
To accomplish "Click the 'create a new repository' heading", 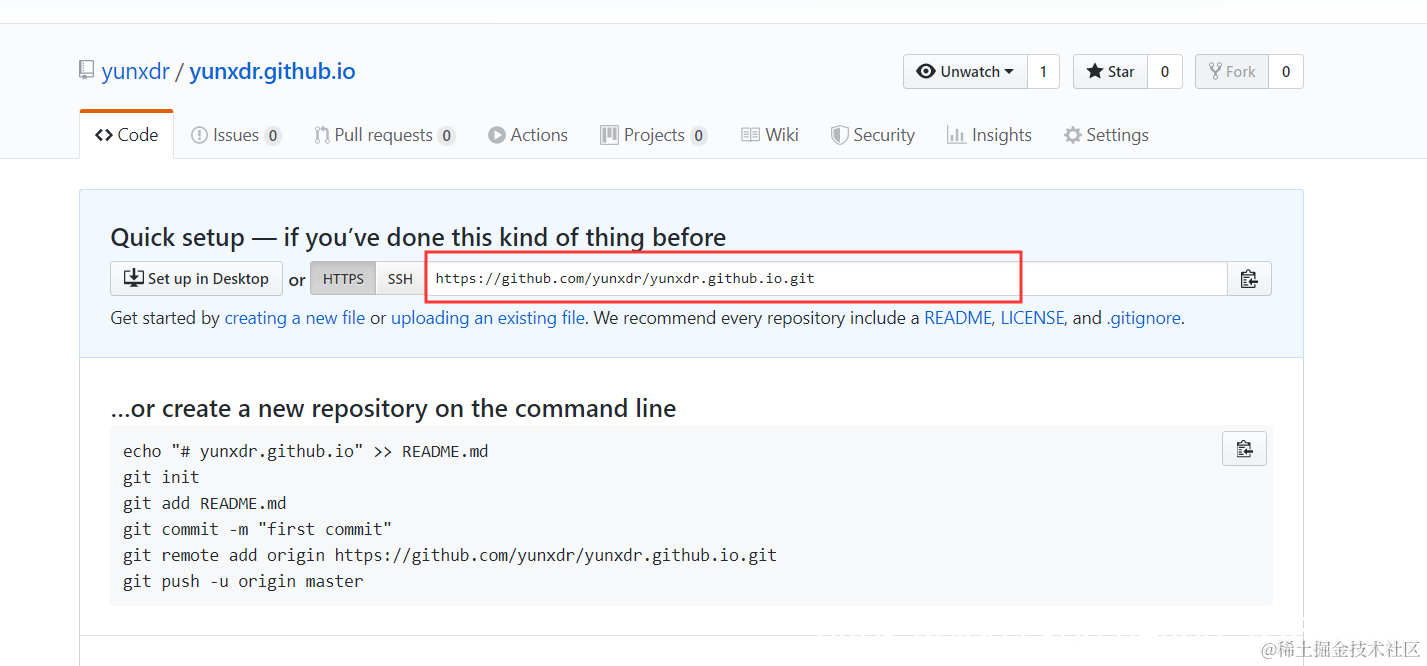I will point(393,408).
